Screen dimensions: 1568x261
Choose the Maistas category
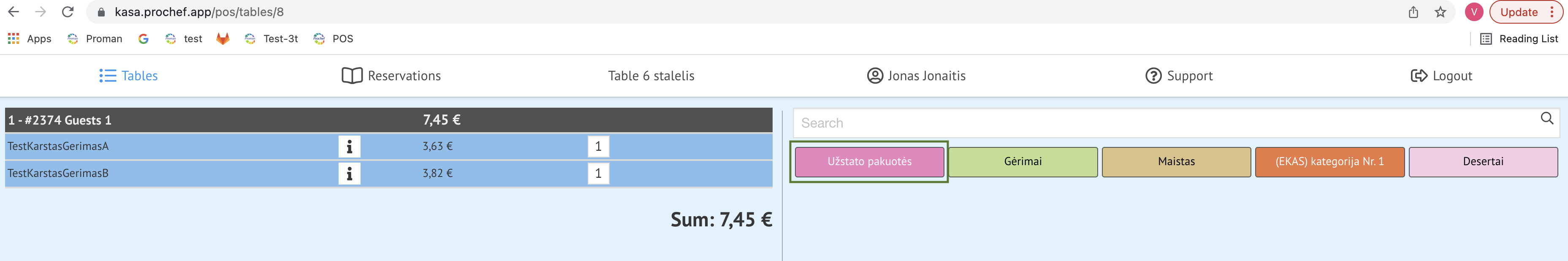coord(1176,162)
